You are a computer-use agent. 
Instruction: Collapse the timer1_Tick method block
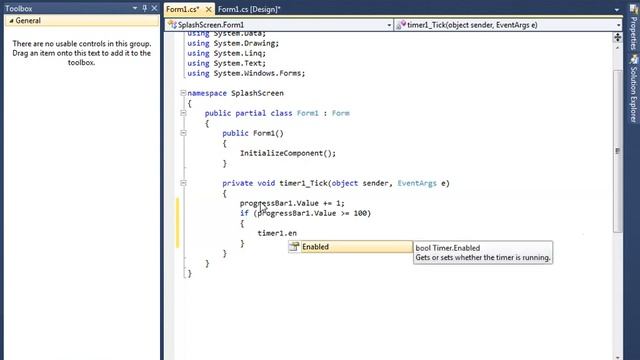[183, 183]
